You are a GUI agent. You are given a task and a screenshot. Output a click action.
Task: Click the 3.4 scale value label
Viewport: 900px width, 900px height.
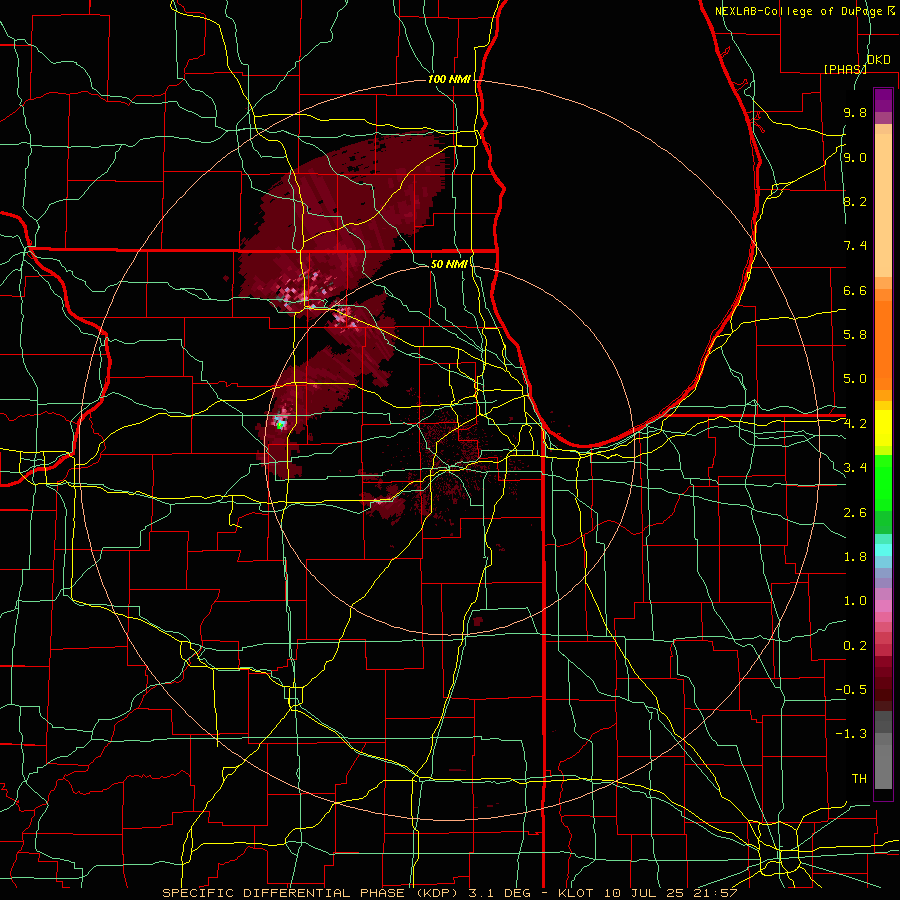(x=855, y=468)
